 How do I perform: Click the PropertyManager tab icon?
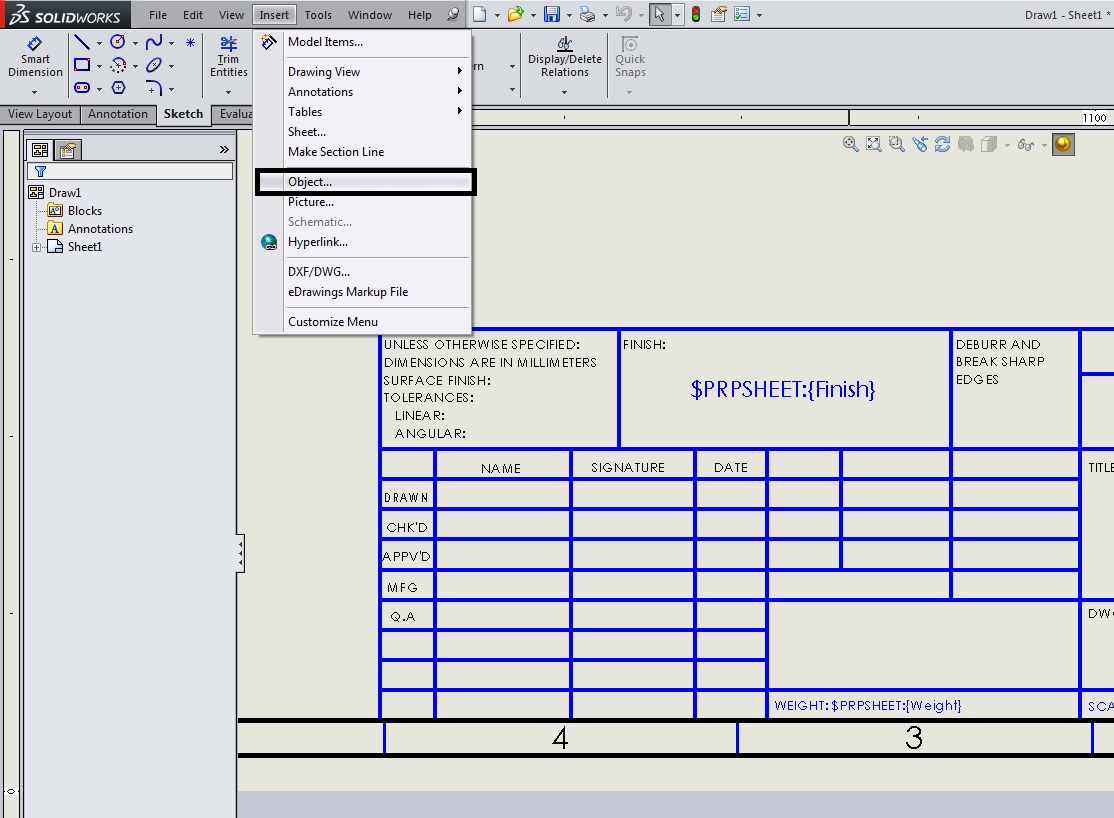(67, 150)
